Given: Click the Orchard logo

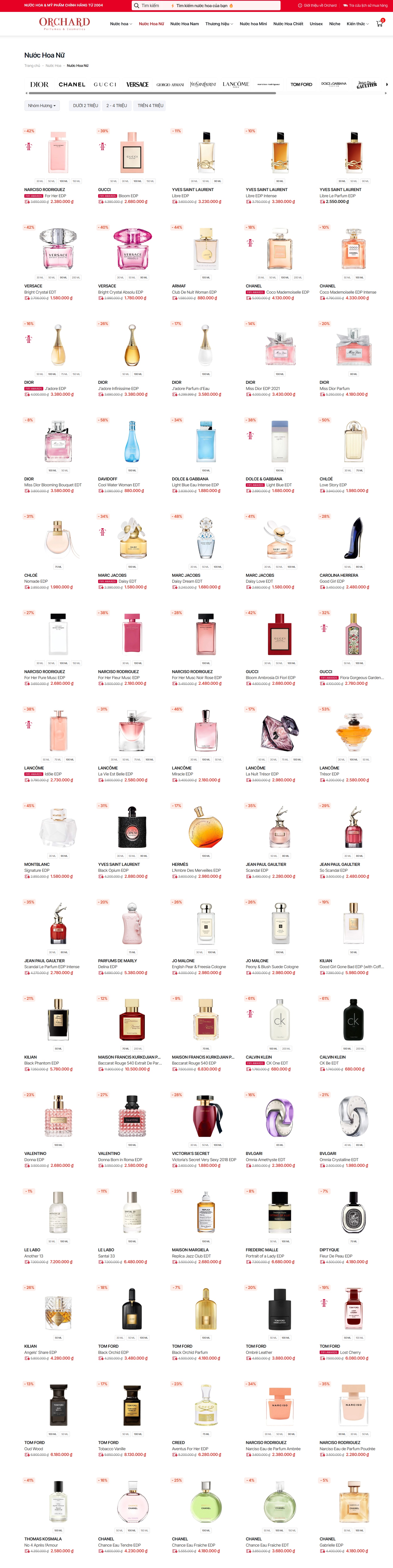Looking at the screenshot, I should point(64,24).
